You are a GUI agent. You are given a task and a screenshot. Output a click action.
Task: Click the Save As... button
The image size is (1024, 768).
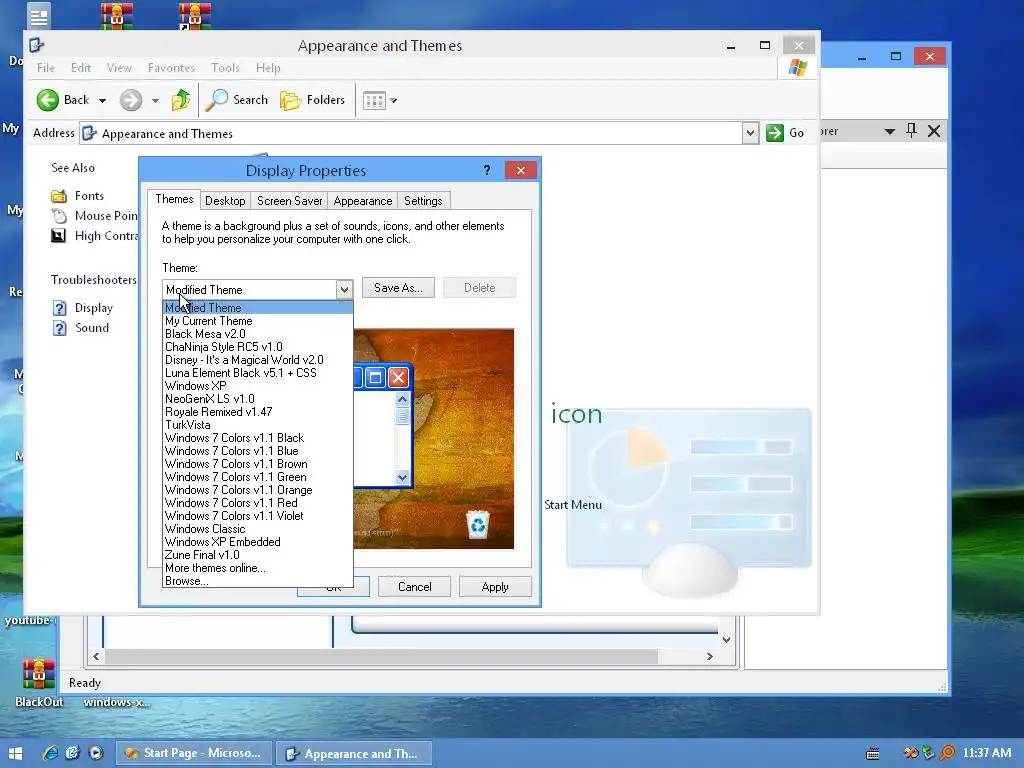[x=398, y=288]
